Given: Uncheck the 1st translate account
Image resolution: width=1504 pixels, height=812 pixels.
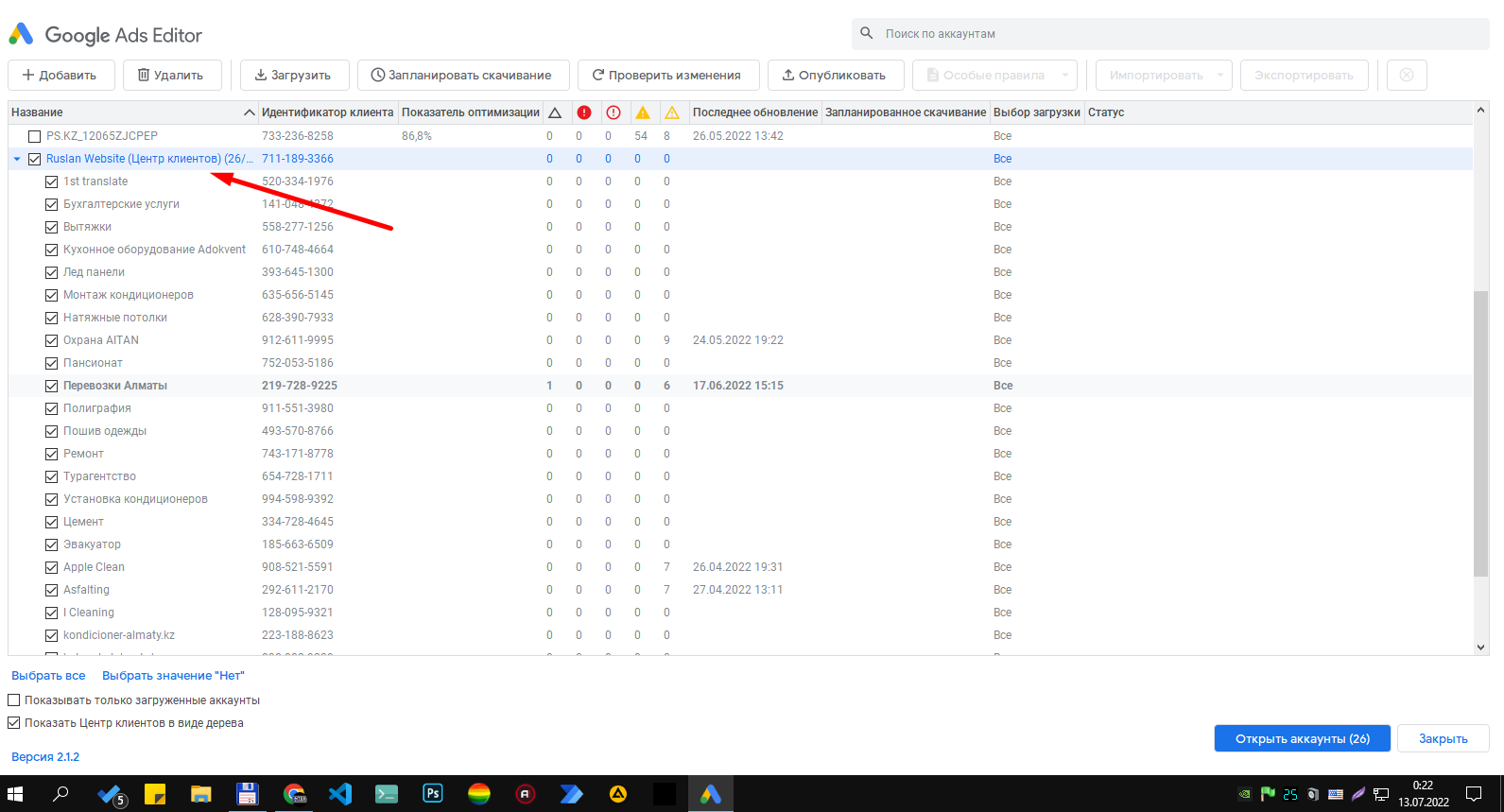Looking at the screenshot, I should [52, 181].
